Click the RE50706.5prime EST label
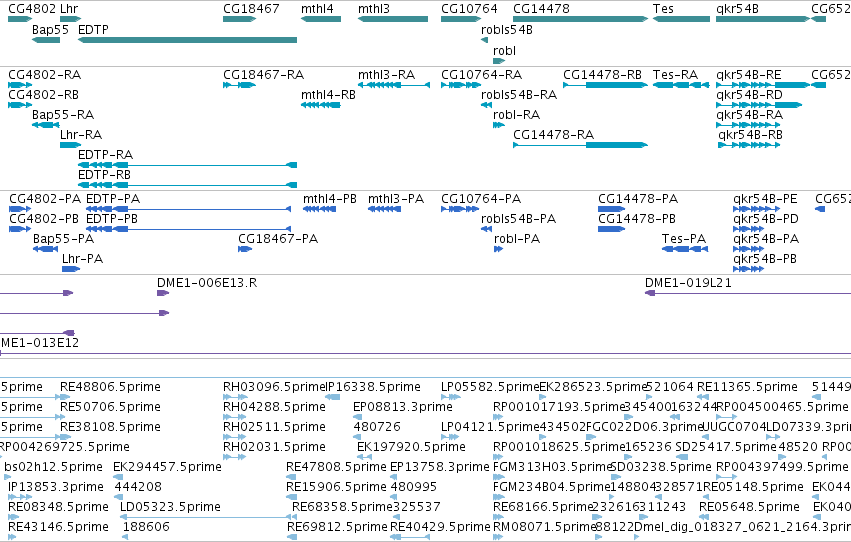 [x=110, y=407]
